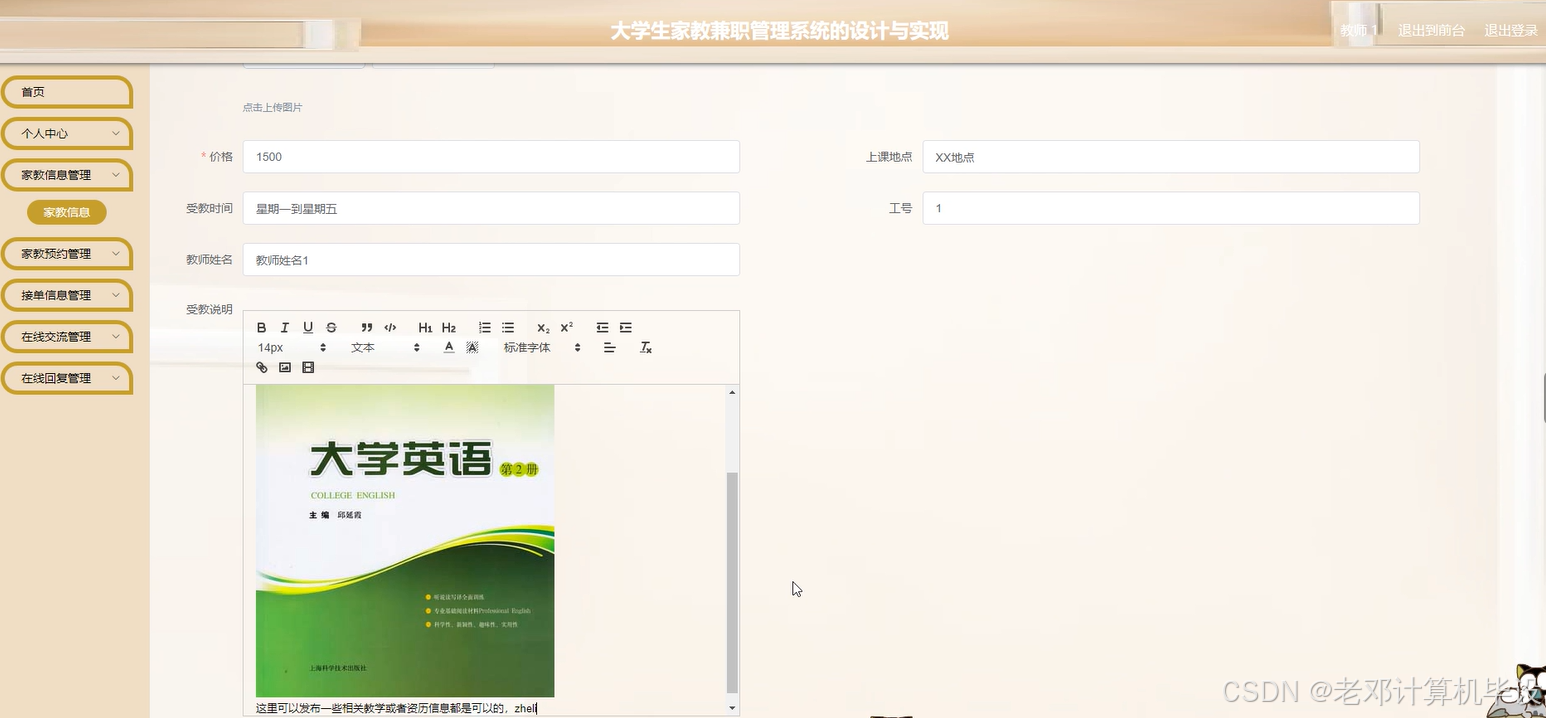The height and width of the screenshot is (718, 1546).
Task: Click 退出登录 in the header
Action: (x=1510, y=31)
